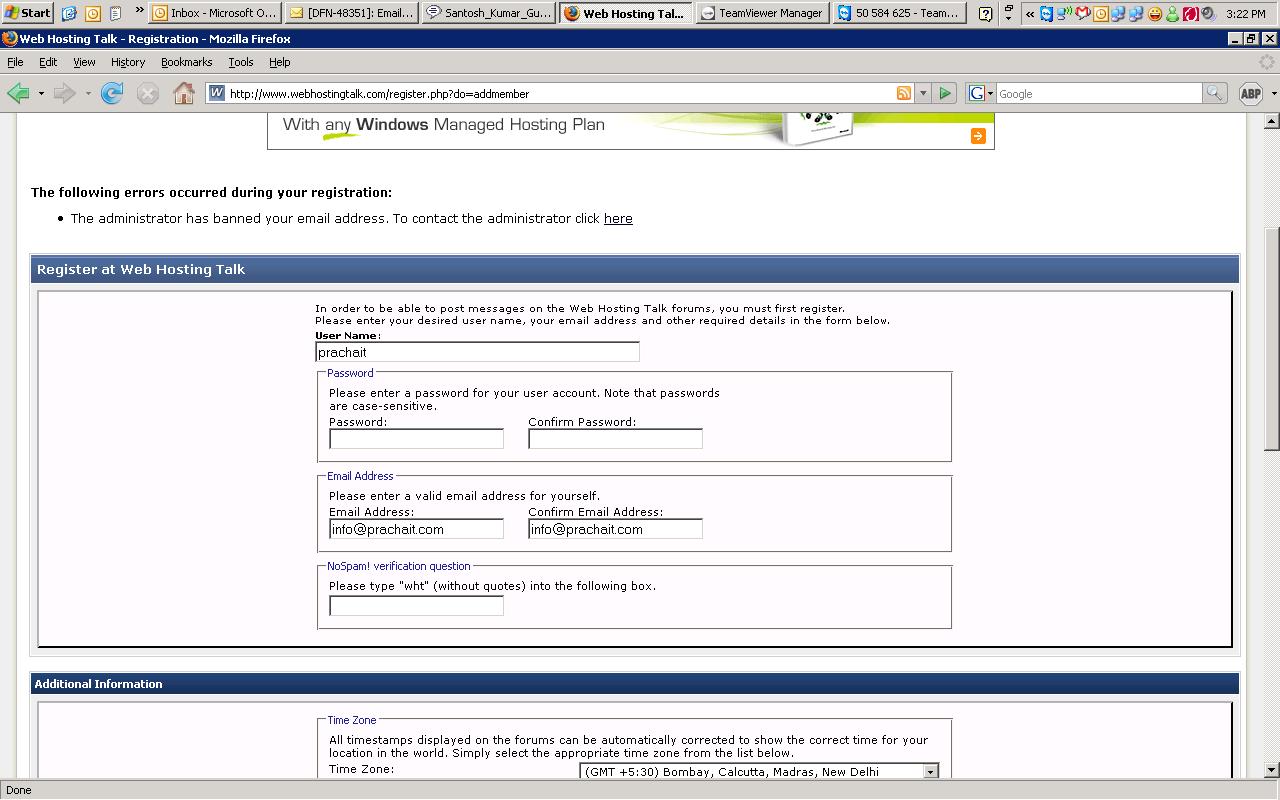Open the Tools menu
The height and width of the screenshot is (800, 1280).
(x=240, y=62)
